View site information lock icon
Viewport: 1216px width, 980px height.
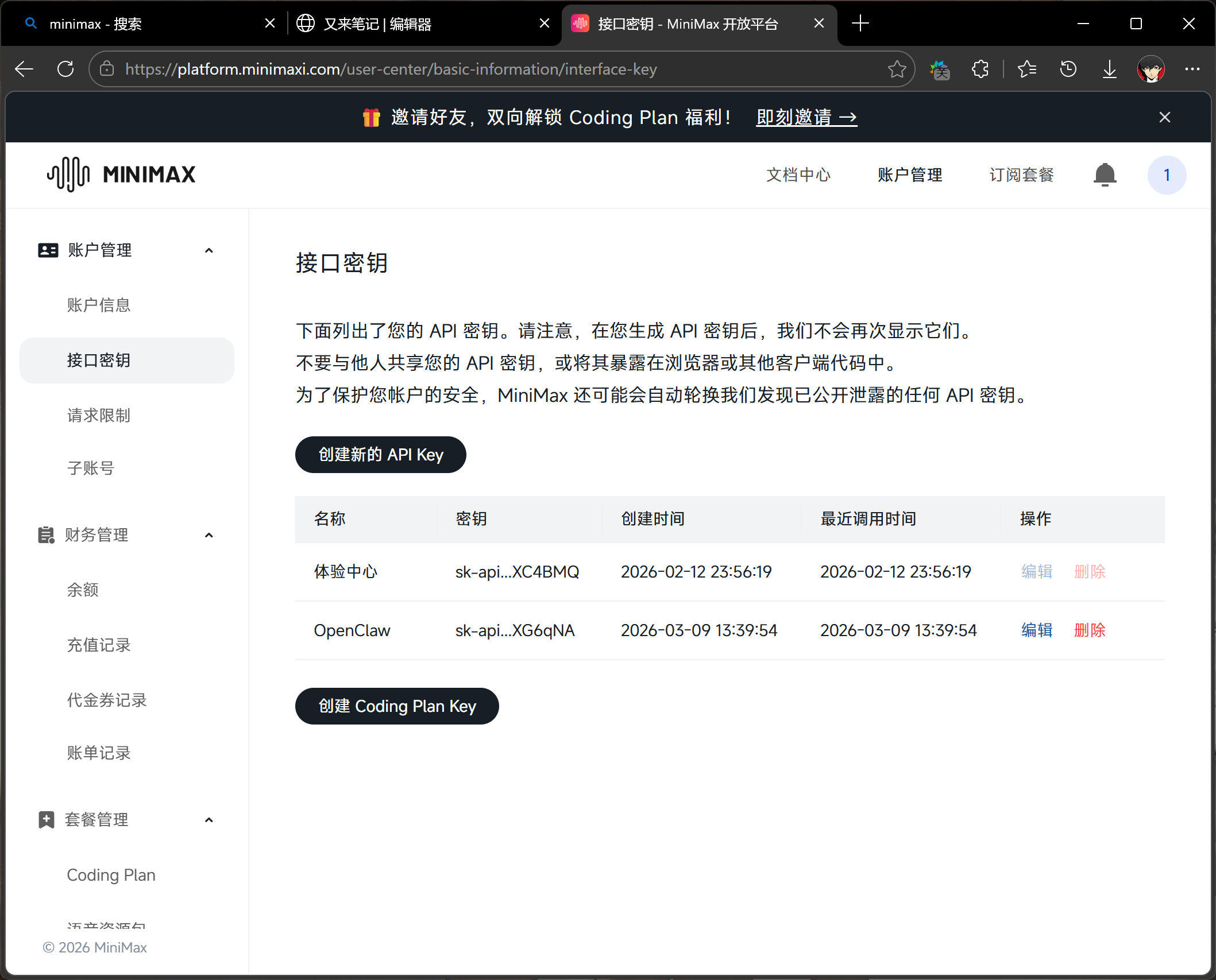coord(107,69)
